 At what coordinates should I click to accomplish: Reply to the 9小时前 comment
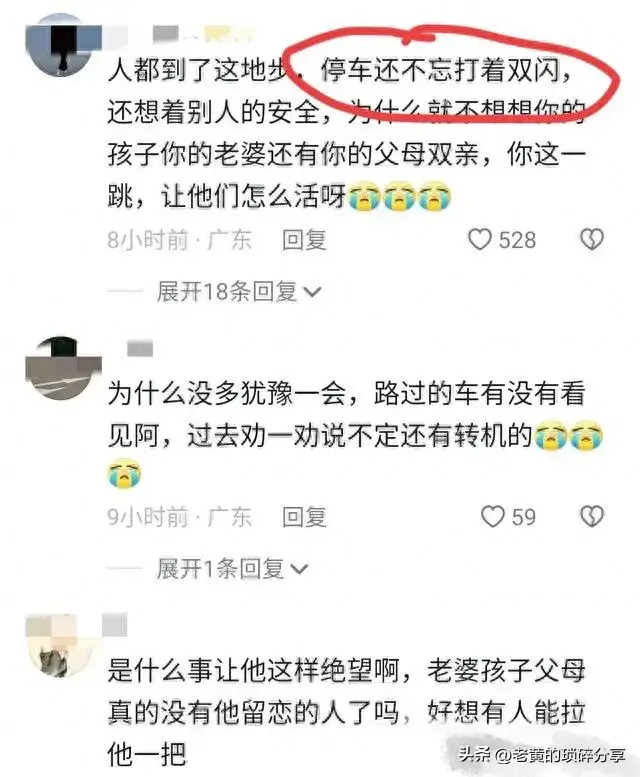(x=304, y=517)
